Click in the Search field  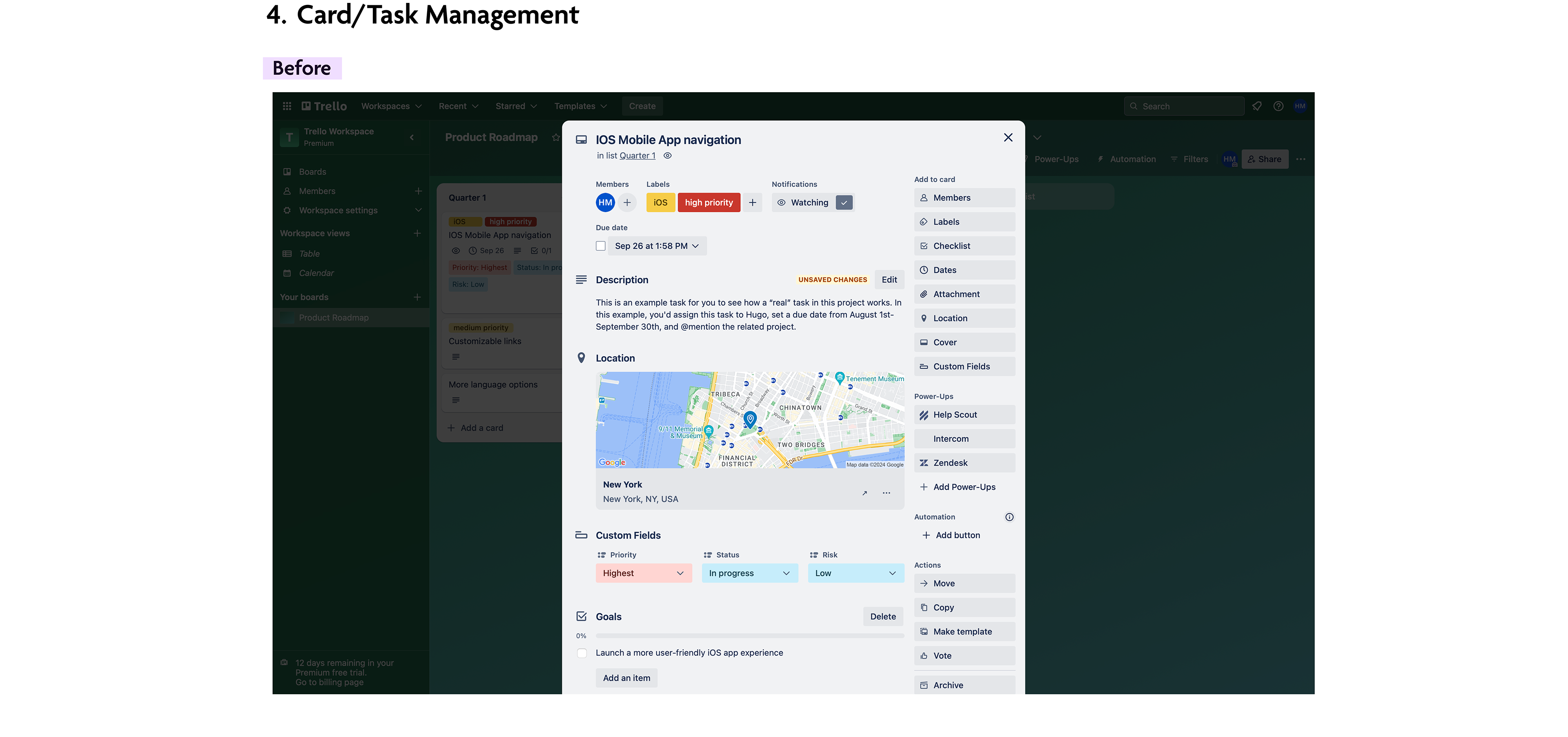pyautogui.click(x=1183, y=106)
